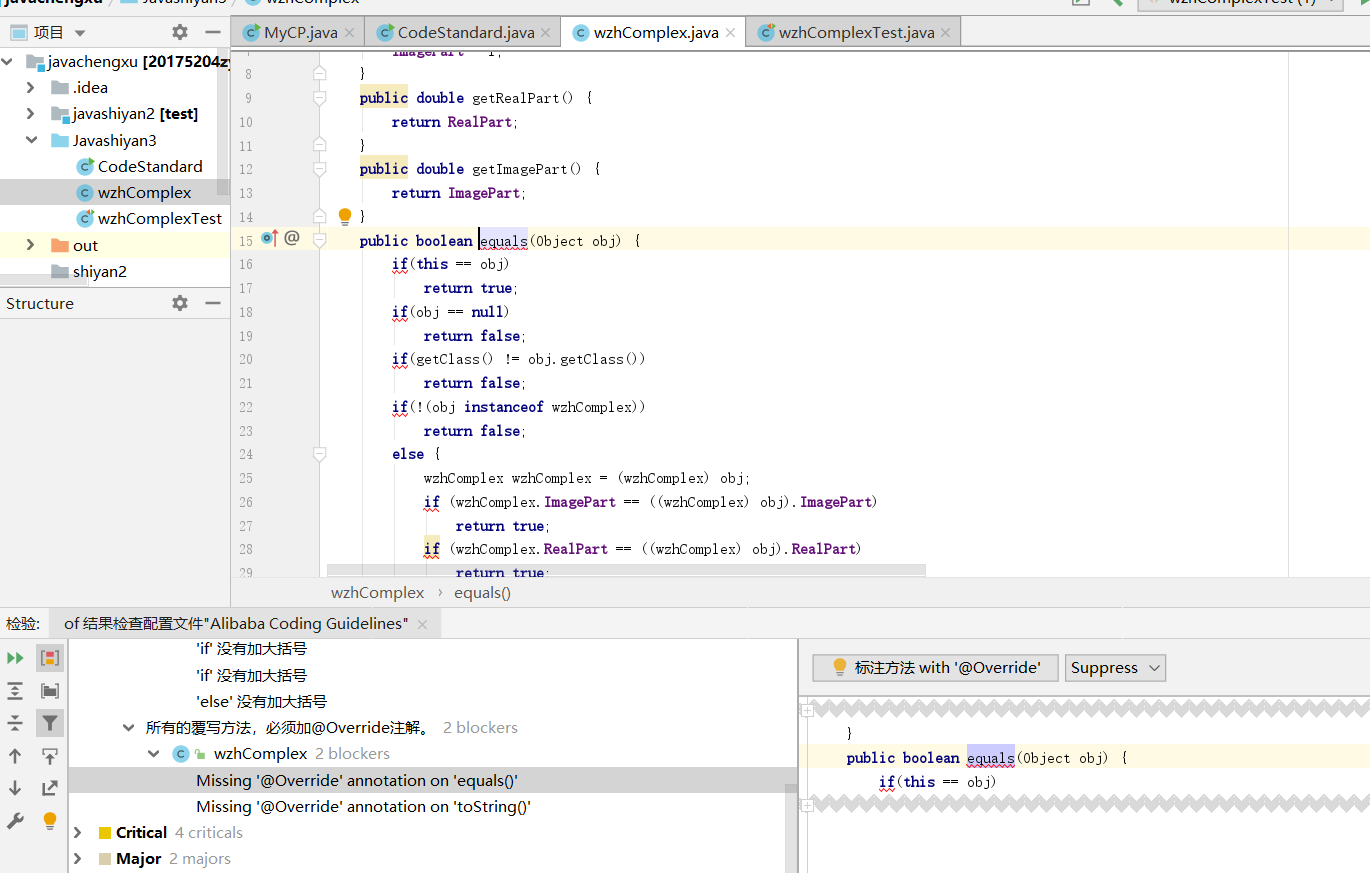Click wzhComplex in the breadcrumb bar

pyautogui.click(x=378, y=592)
